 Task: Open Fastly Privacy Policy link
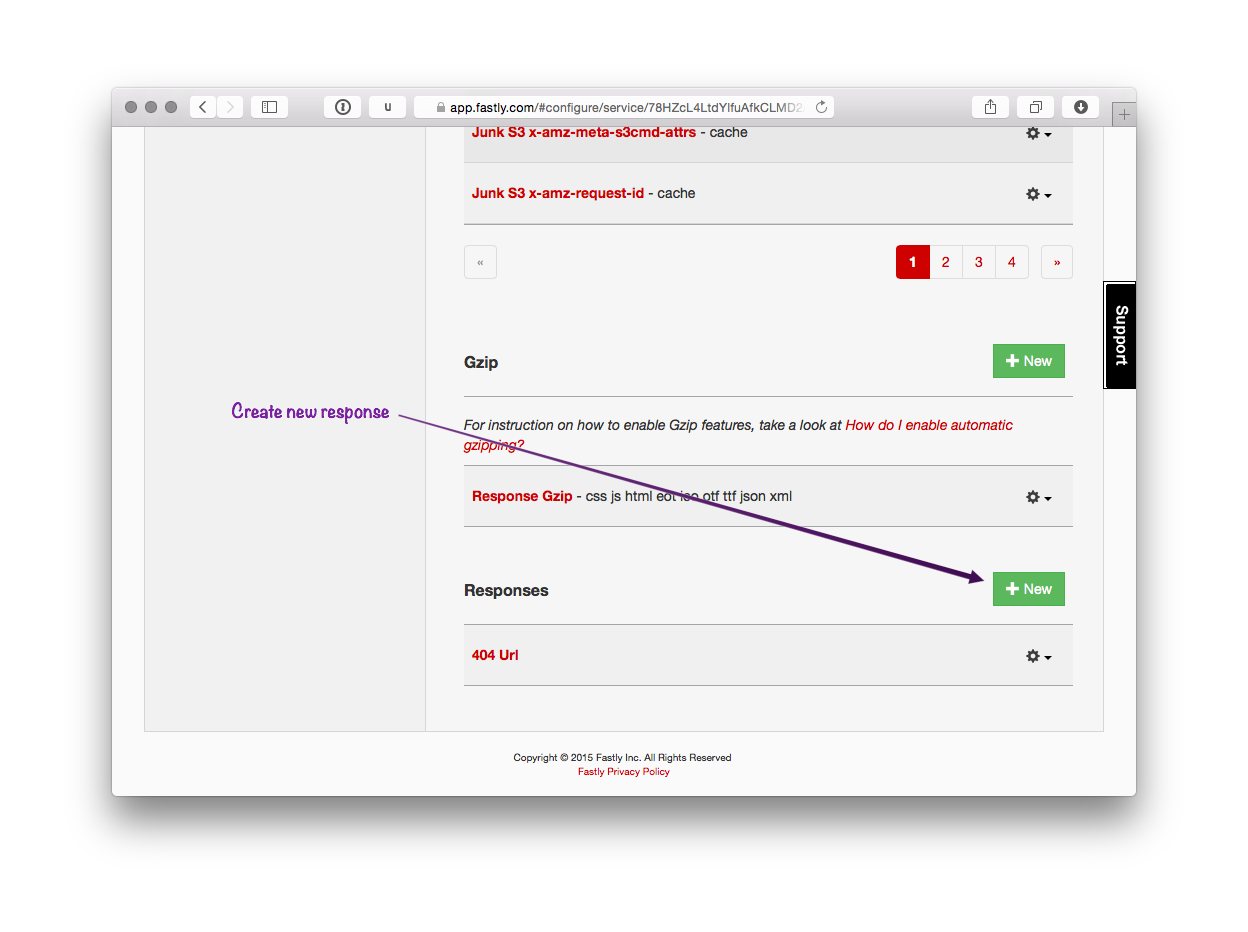point(624,772)
